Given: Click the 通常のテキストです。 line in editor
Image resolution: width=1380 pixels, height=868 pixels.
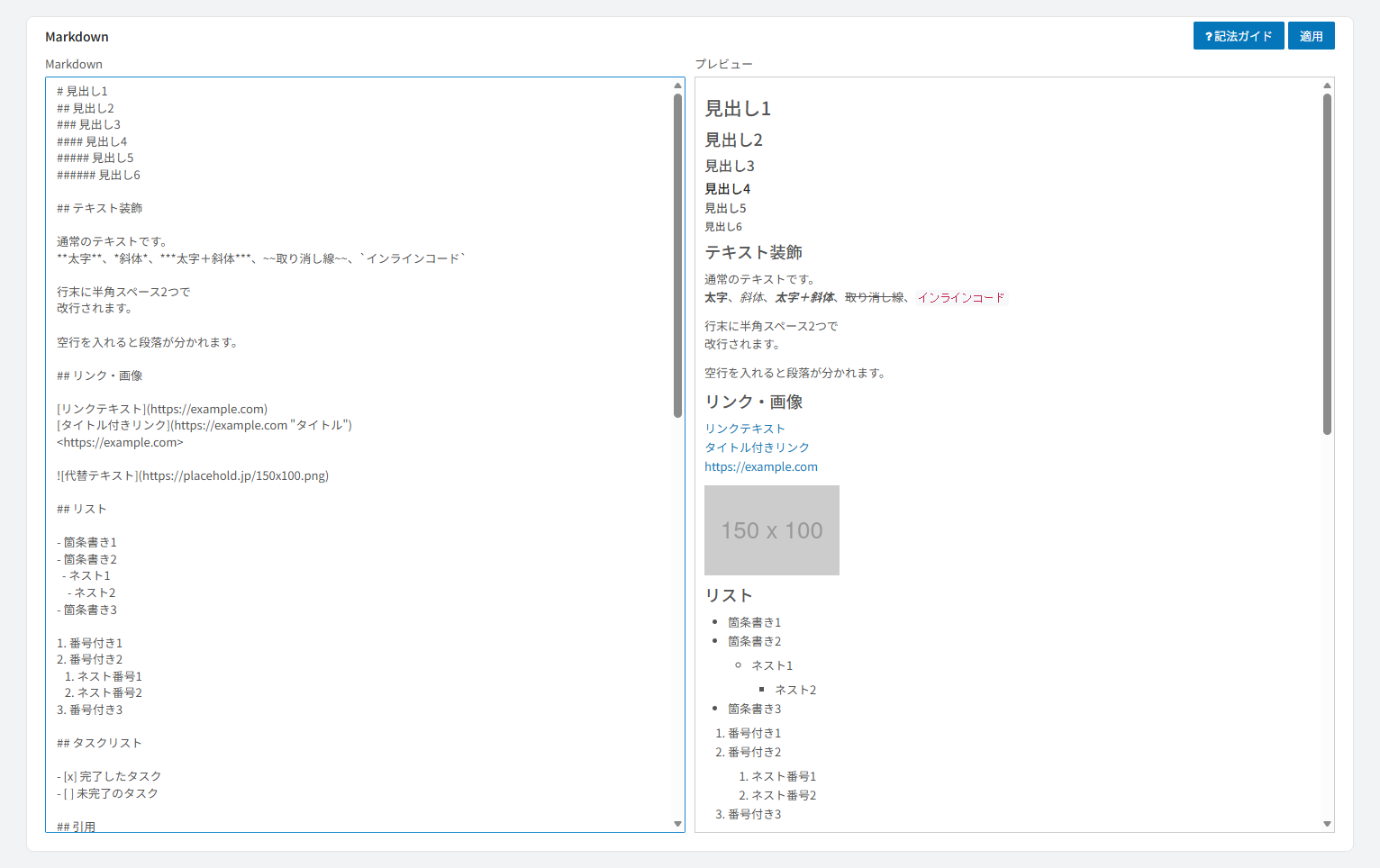Looking at the screenshot, I should (112, 241).
